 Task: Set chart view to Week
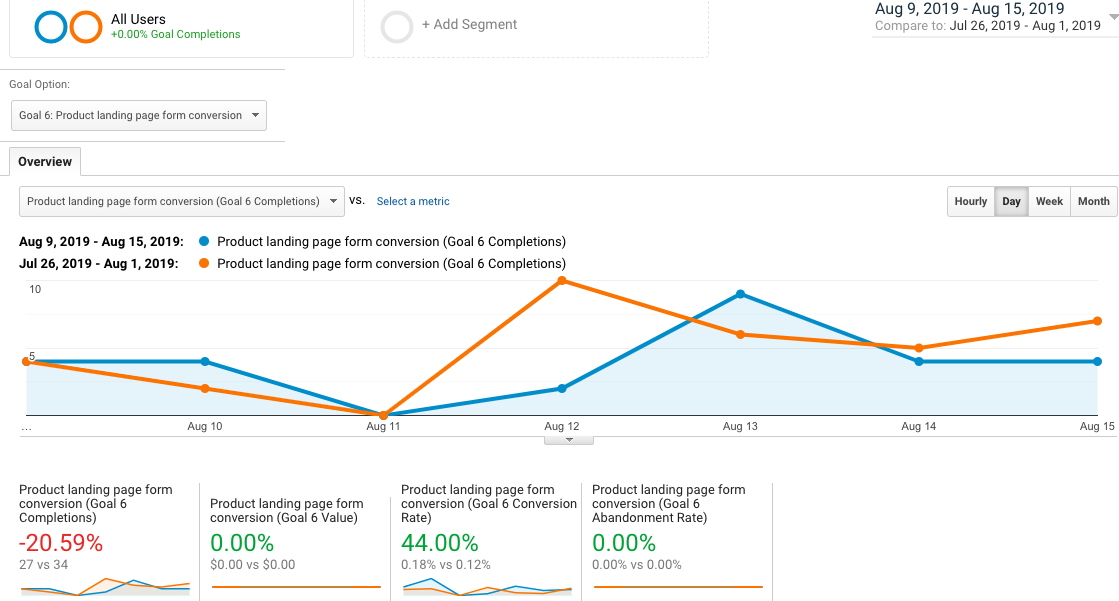point(1049,201)
